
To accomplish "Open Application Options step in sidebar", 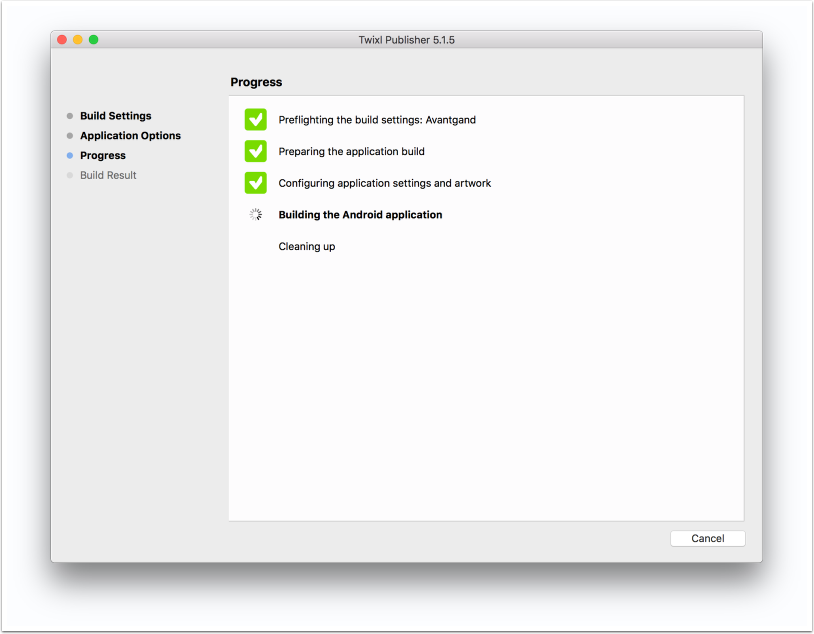I will 130,136.
